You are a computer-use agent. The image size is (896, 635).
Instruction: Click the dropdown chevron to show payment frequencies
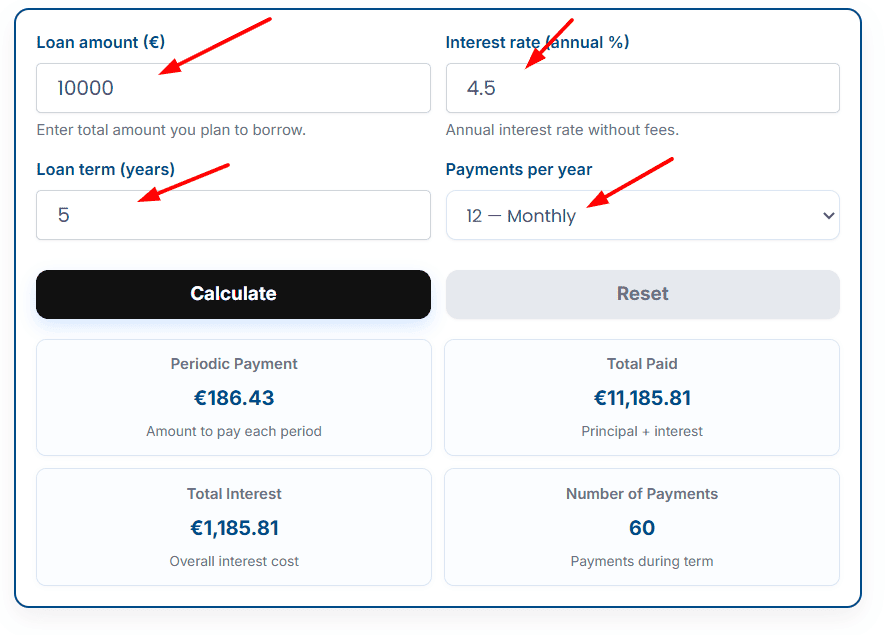[x=828, y=215]
